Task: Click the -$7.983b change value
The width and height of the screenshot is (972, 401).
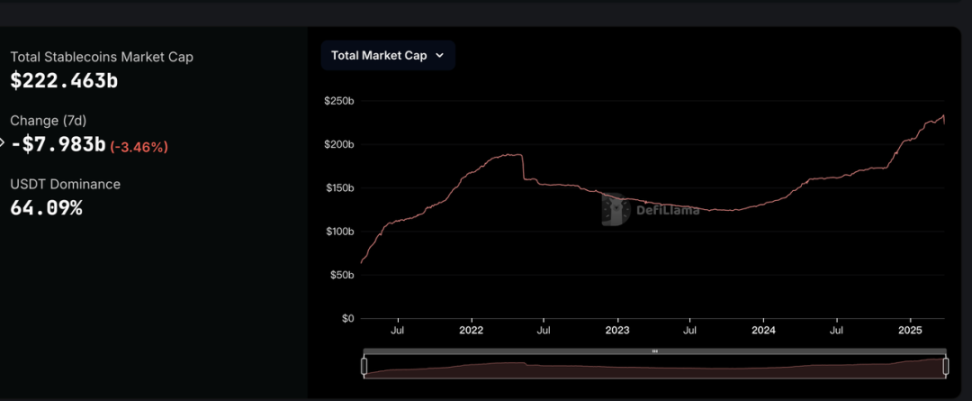Action: pos(58,144)
